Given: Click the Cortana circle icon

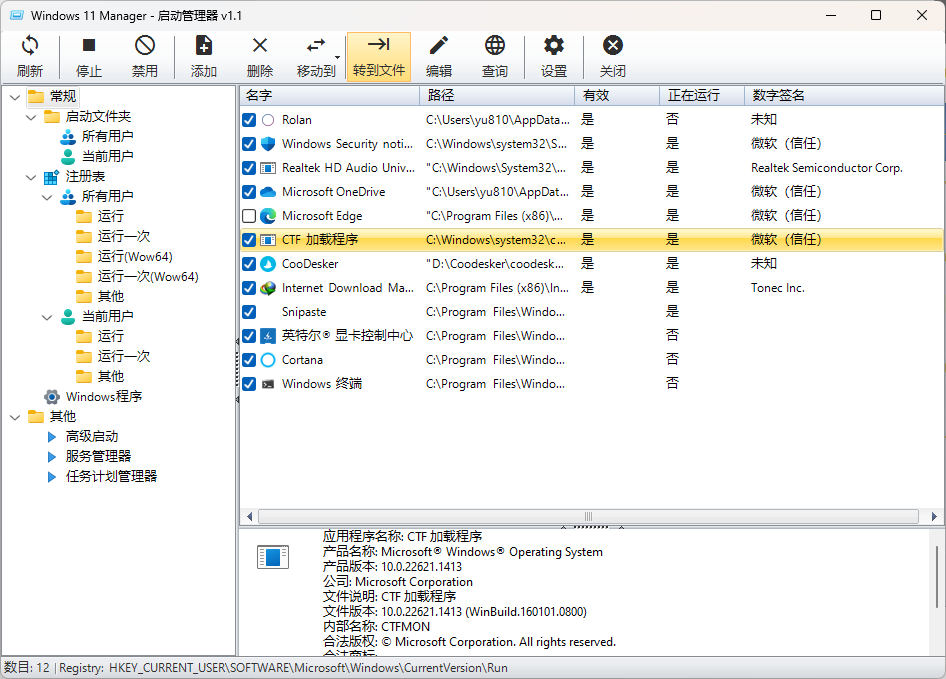Looking at the screenshot, I should coord(268,360).
